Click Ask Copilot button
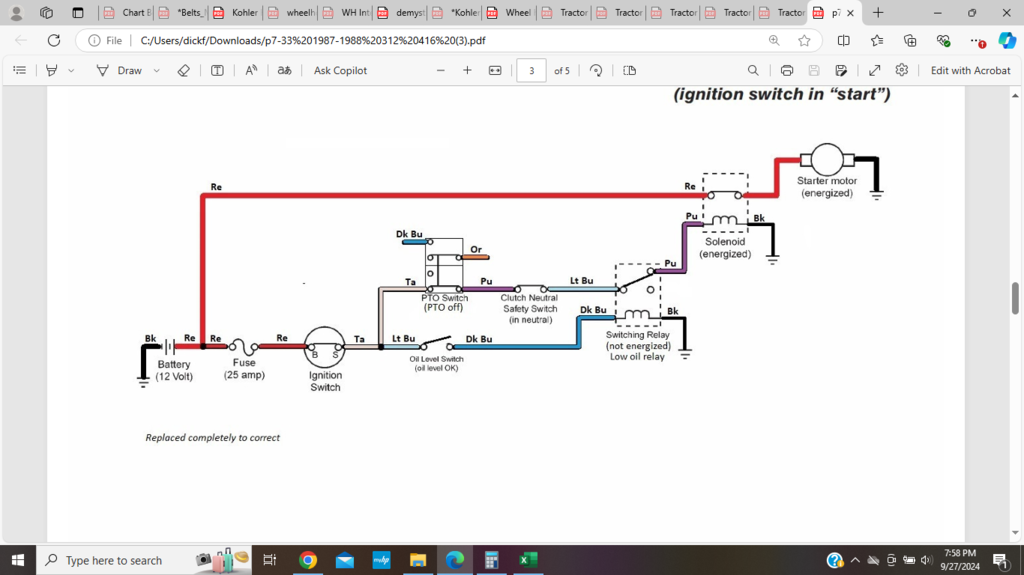 [340, 71]
